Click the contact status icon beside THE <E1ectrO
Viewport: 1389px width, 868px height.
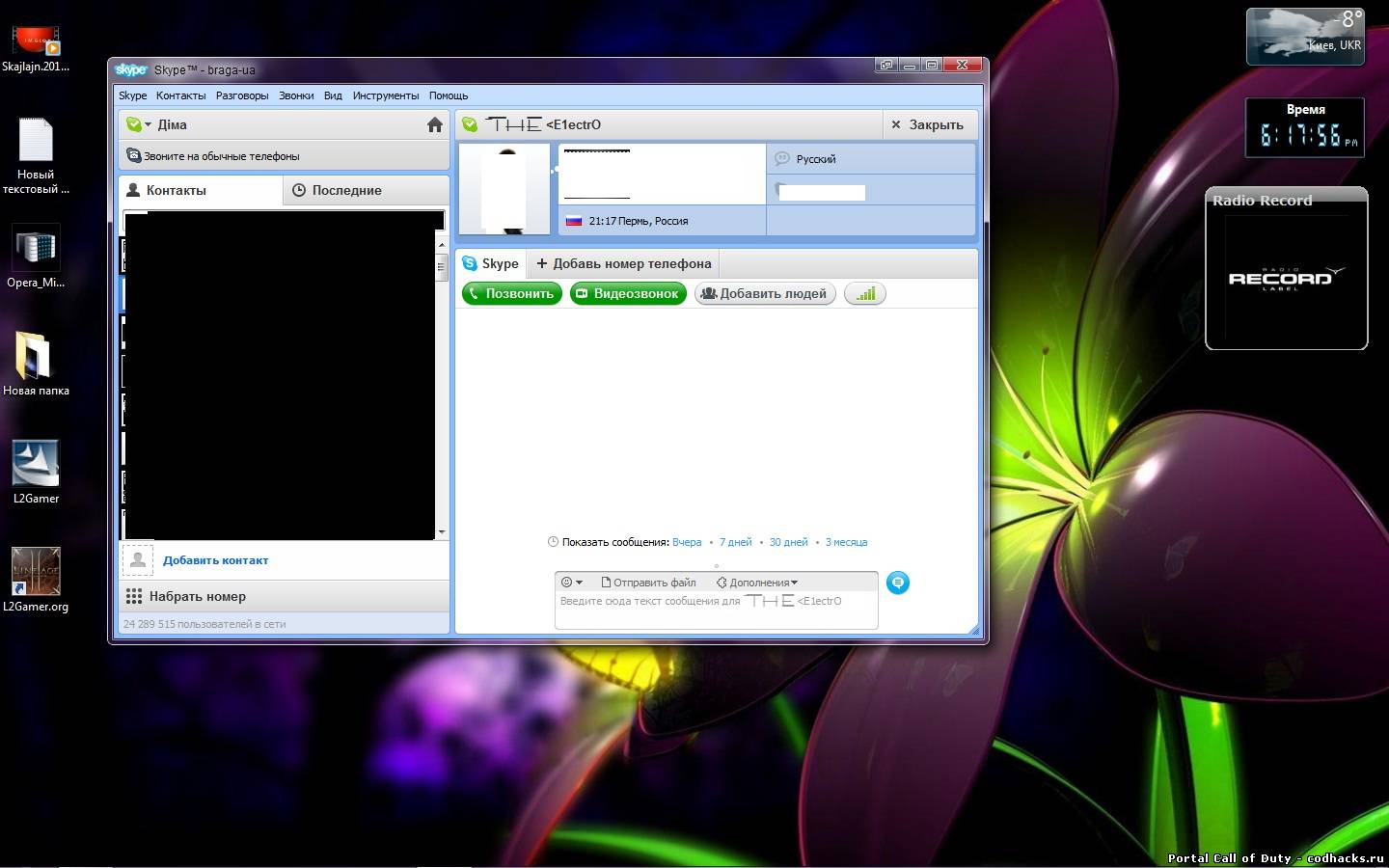click(x=470, y=124)
